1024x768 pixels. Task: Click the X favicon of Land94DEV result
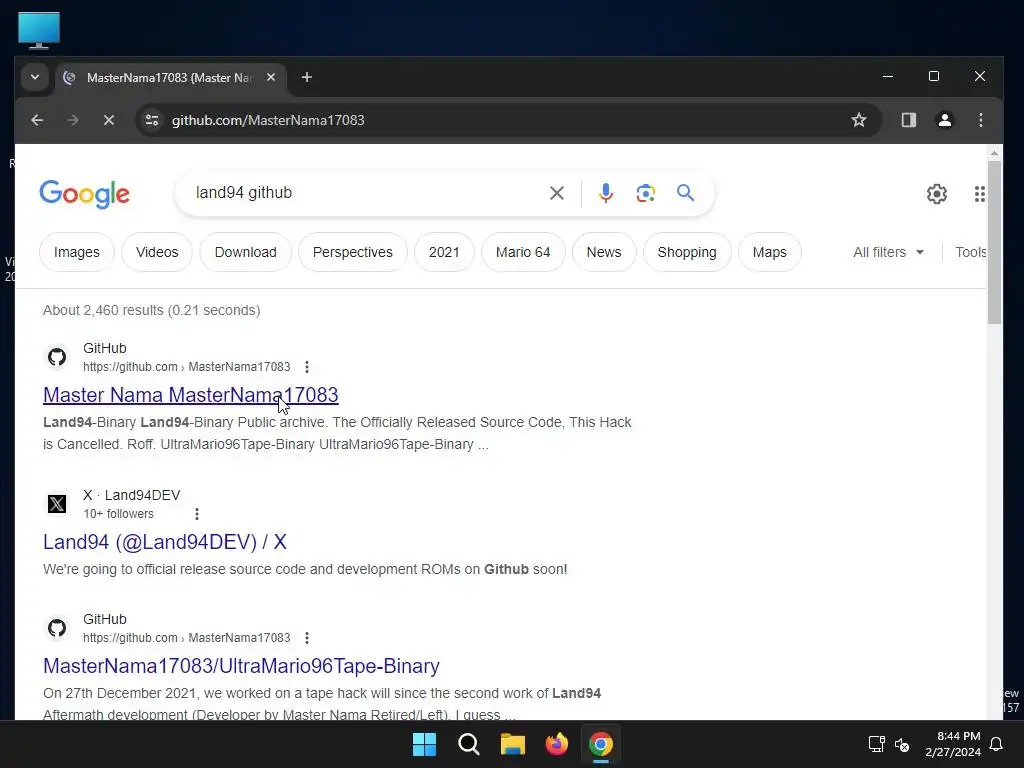pyautogui.click(x=57, y=504)
